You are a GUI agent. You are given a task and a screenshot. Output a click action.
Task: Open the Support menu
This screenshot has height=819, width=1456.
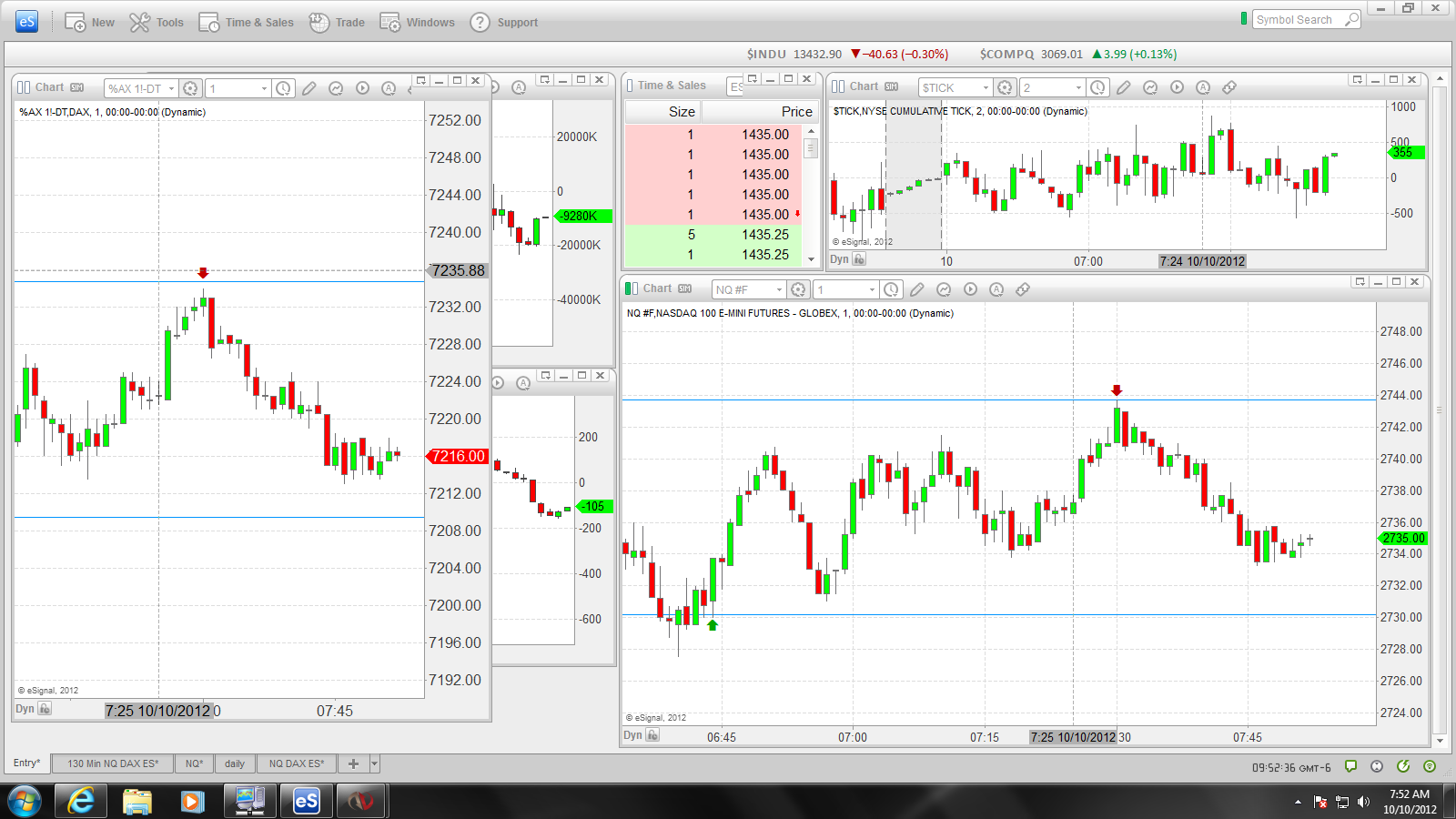click(504, 23)
